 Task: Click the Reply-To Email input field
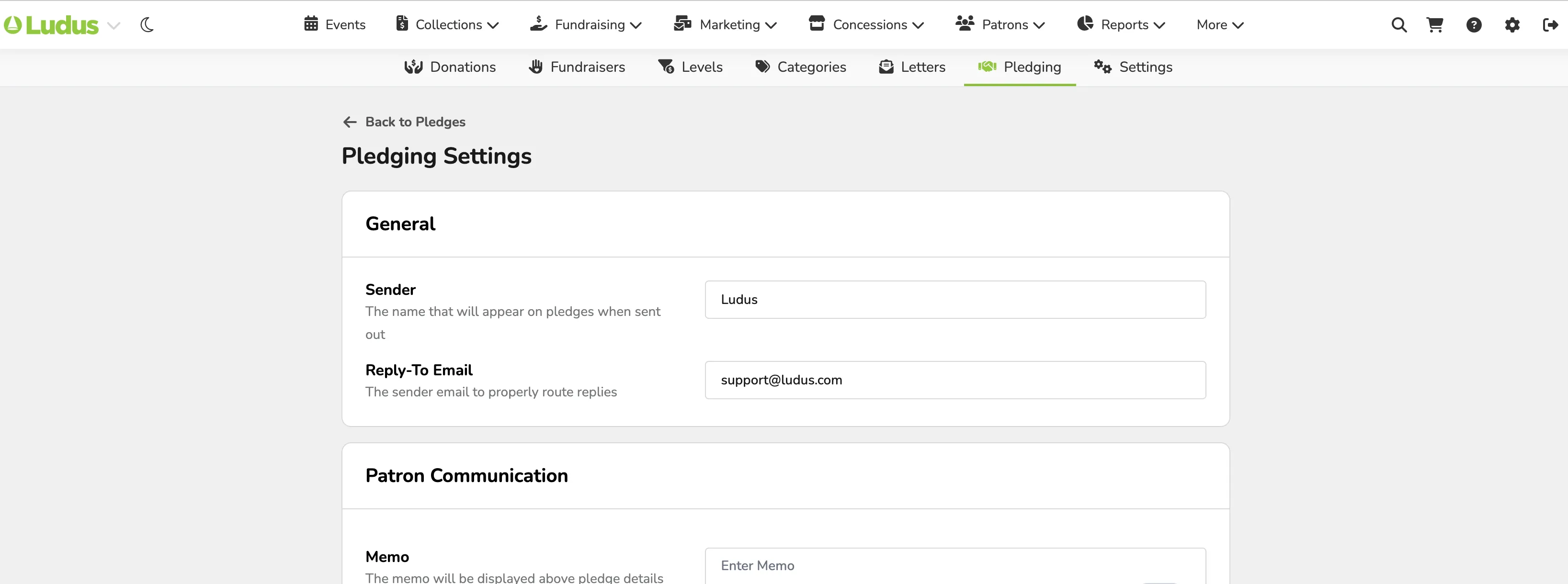click(x=955, y=380)
